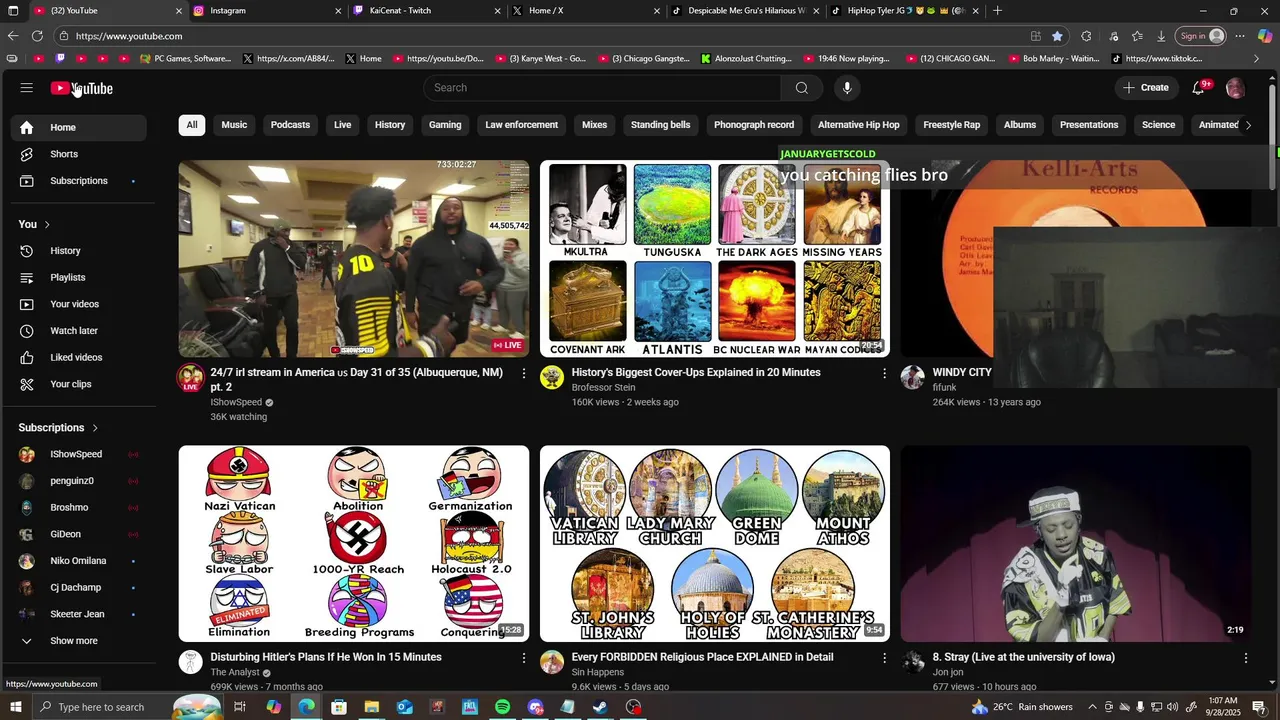Viewport: 1280px width, 720px height.
Task: Open the browser tab list dropdown
Action: pyautogui.click(x=12, y=11)
